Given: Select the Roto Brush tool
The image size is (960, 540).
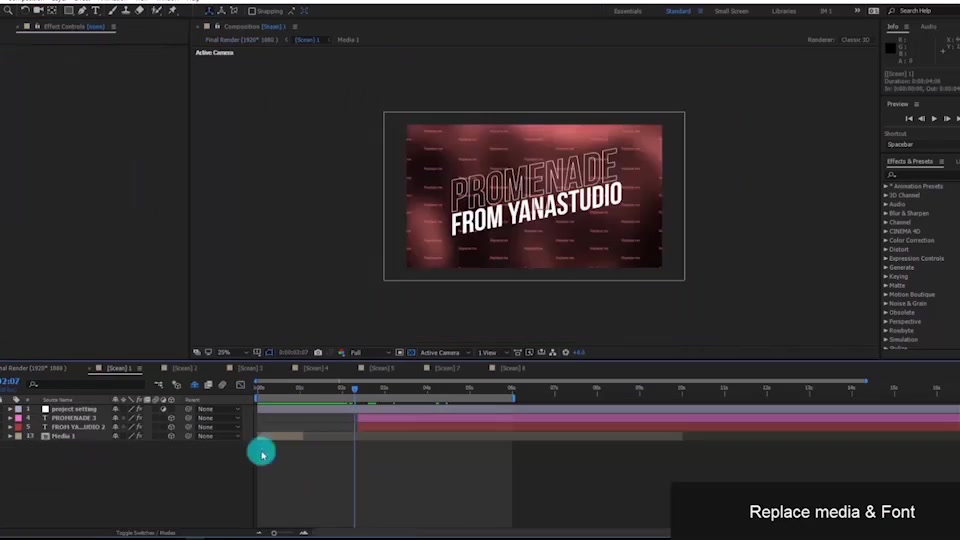Looking at the screenshot, I should coord(156,10).
